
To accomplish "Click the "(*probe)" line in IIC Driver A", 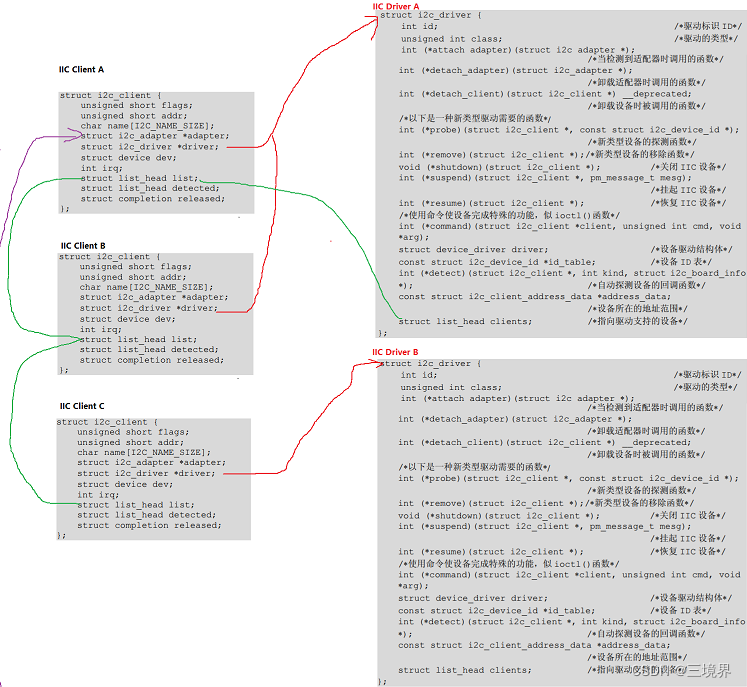I will (569, 130).
